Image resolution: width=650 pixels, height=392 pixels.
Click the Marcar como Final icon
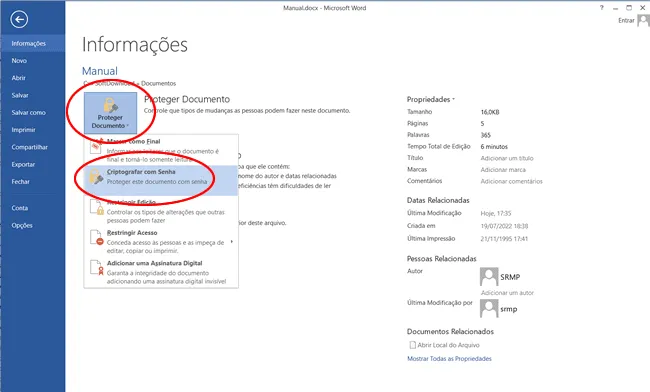pyautogui.click(x=97, y=146)
